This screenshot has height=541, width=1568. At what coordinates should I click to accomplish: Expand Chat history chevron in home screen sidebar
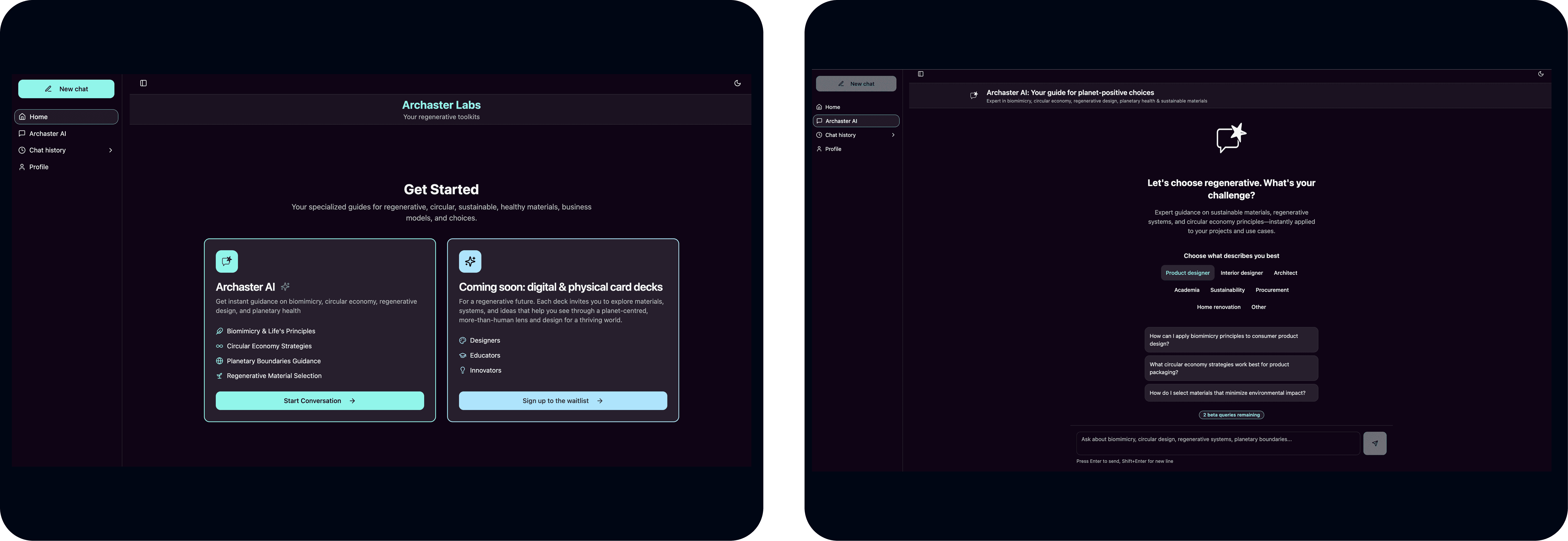110,150
